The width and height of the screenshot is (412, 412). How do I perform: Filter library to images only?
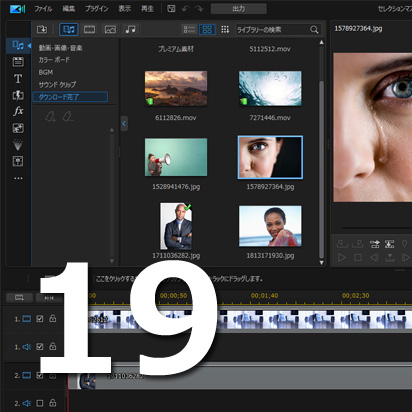click(x=110, y=29)
